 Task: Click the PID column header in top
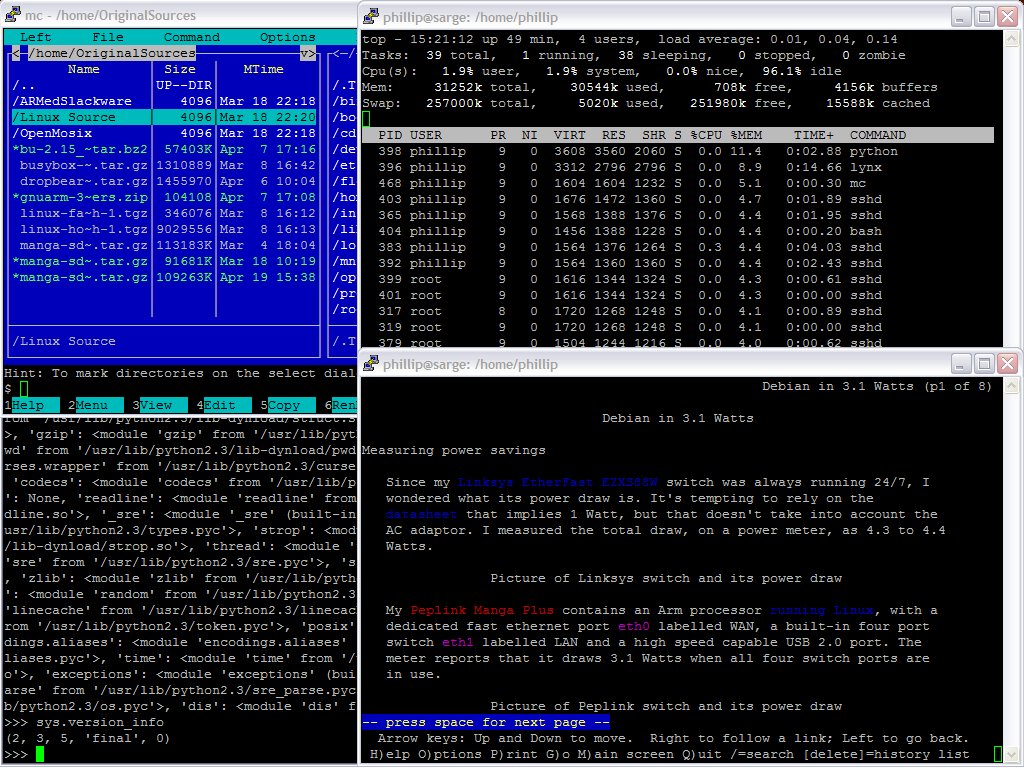tap(391, 135)
